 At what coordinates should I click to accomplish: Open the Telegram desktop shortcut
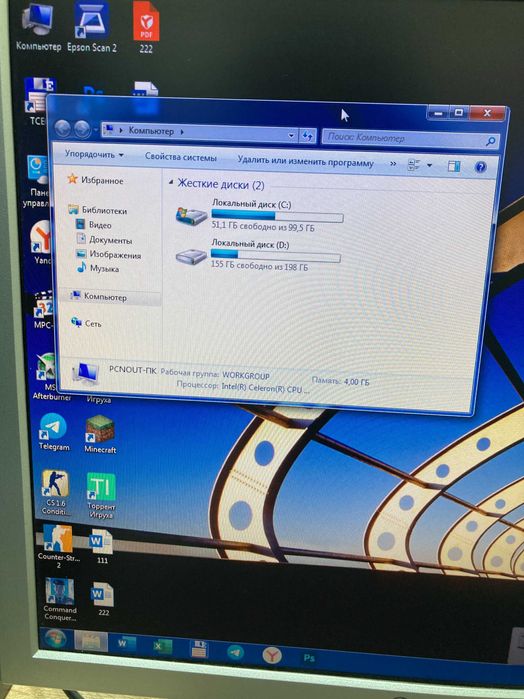tap(54, 432)
